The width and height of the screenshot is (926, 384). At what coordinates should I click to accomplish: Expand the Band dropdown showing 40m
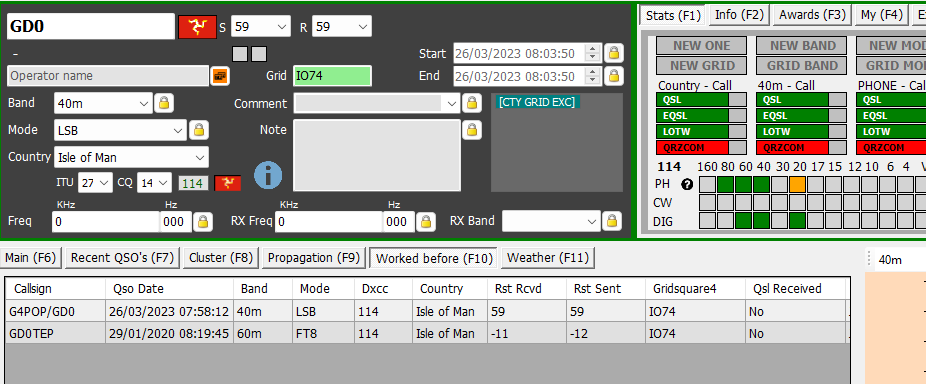coord(144,103)
